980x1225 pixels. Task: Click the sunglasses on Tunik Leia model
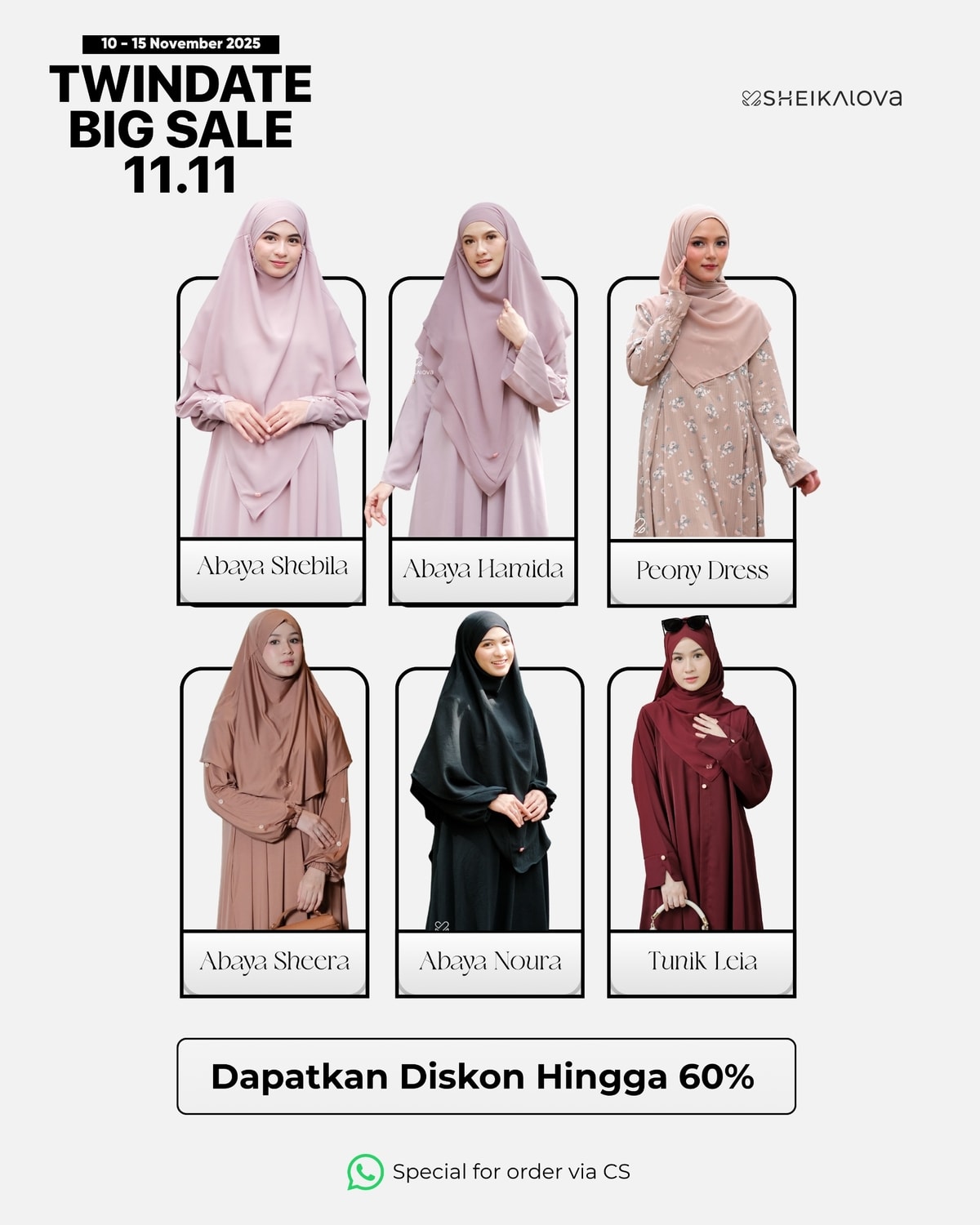tap(686, 625)
